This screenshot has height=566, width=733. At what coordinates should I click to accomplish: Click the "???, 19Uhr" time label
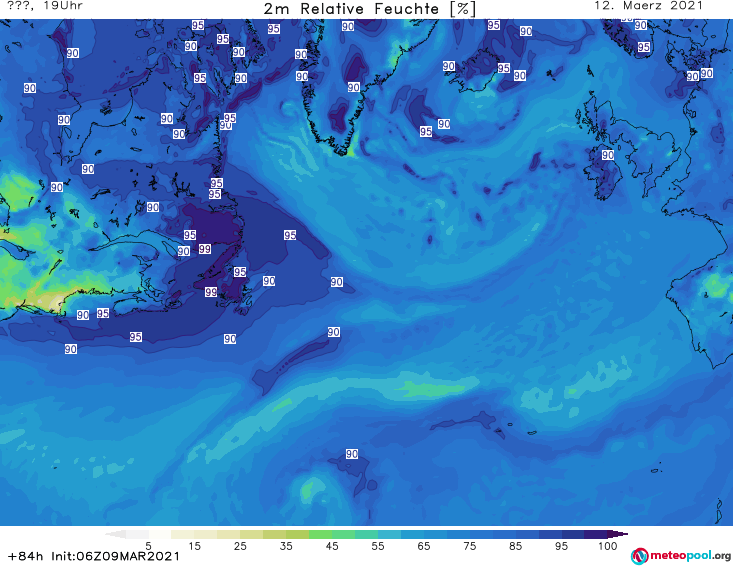pyautogui.click(x=45, y=6)
